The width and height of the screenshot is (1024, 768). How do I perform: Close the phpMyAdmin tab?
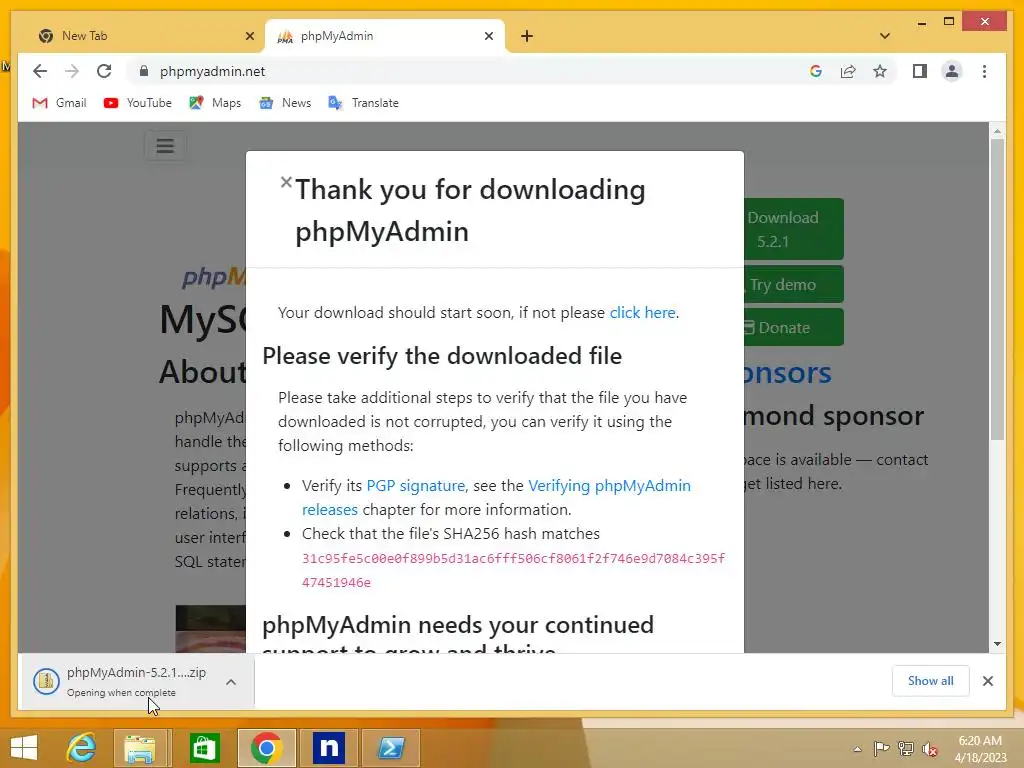pyautogui.click(x=488, y=36)
